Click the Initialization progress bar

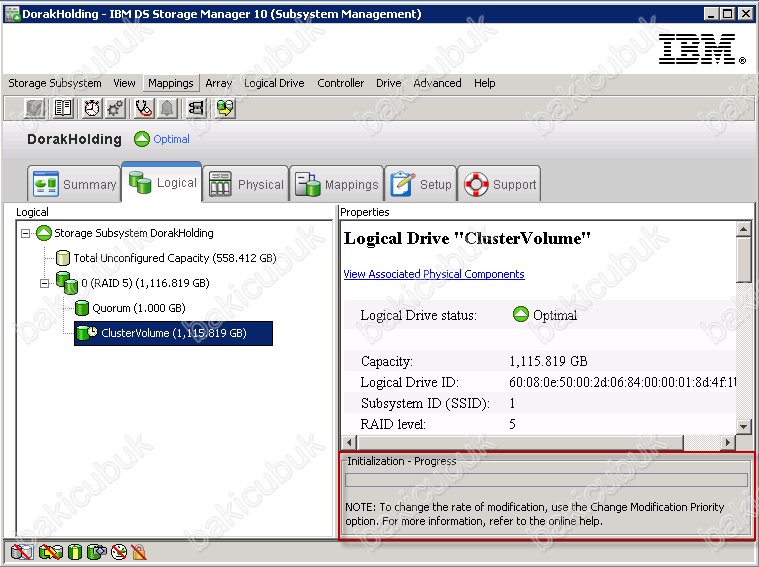click(546, 480)
